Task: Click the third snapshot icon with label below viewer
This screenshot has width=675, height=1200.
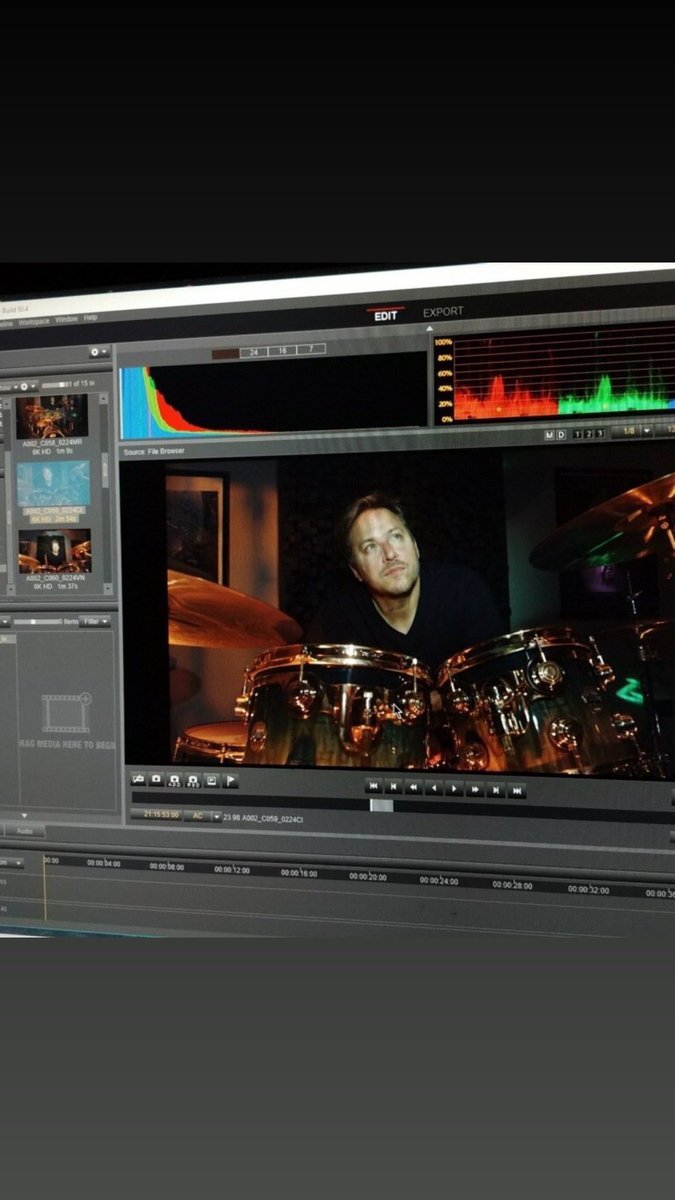Action: coord(175,779)
